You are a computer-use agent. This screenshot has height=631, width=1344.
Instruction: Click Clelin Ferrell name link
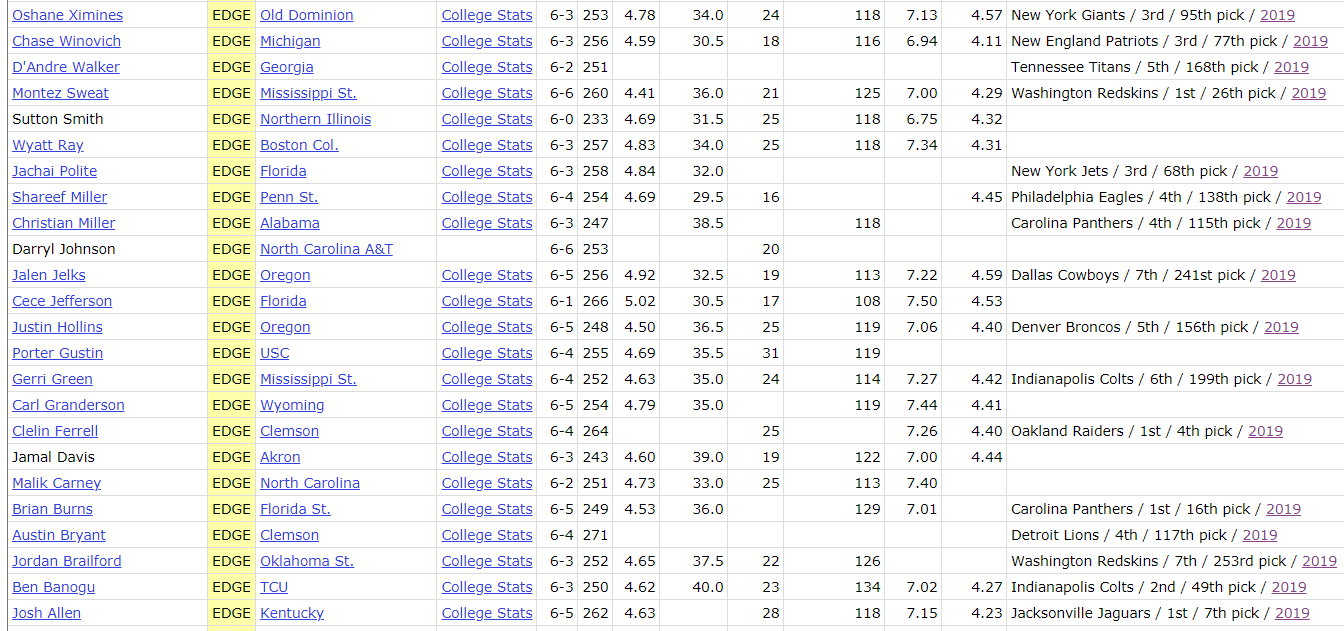click(x=55, y=431)
